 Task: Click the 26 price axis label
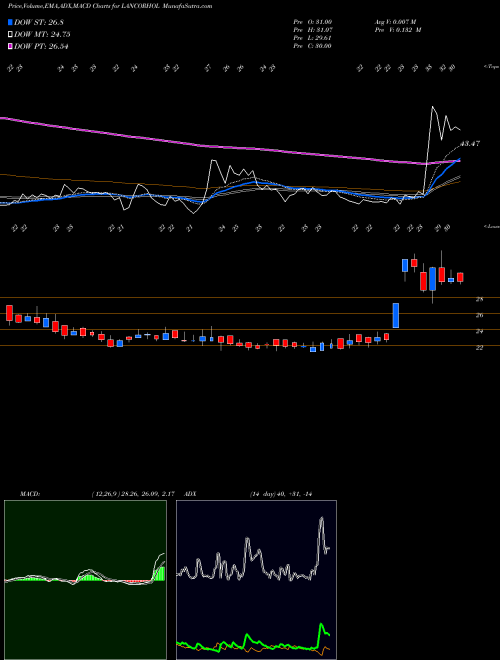[x=479, y=315]
